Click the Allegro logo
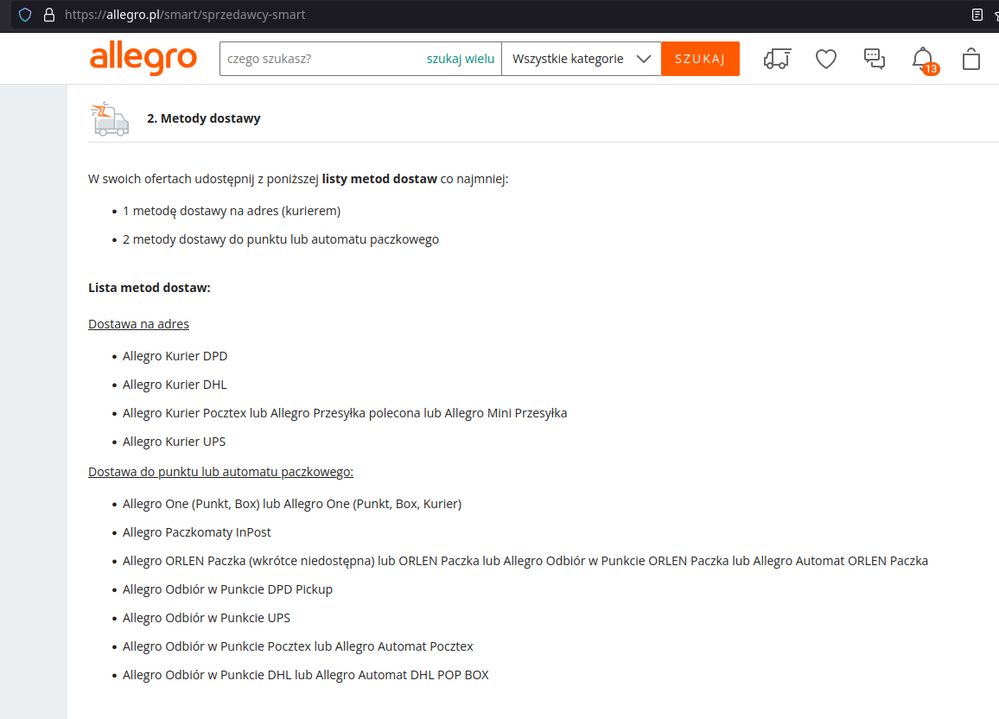The image size is (999, 719). 143,59
